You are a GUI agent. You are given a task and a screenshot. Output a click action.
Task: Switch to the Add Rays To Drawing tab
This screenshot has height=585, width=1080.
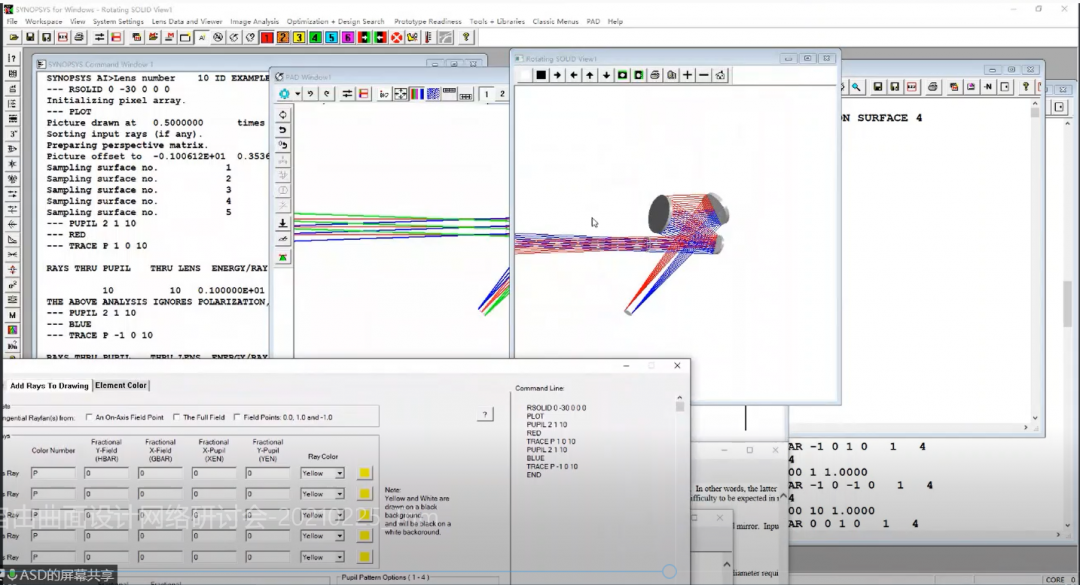pos(48,386)
